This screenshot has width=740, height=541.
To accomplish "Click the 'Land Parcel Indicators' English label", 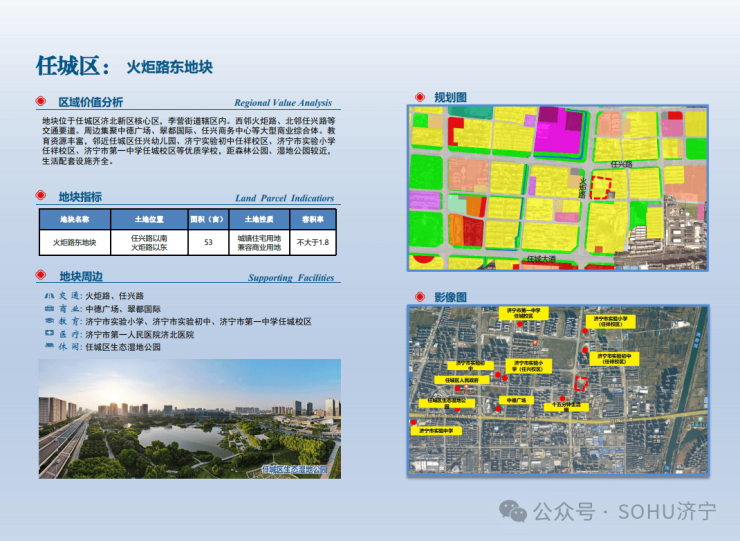I will (285, 198).
